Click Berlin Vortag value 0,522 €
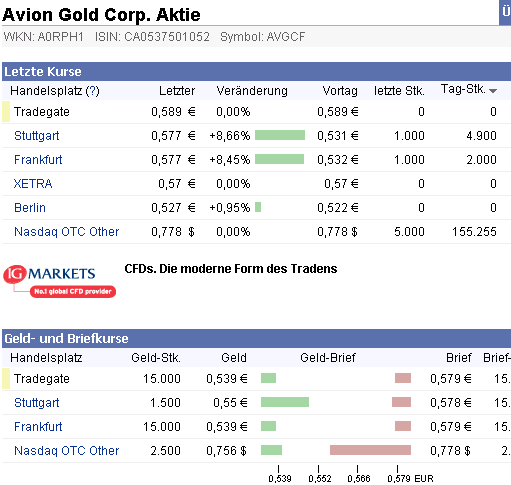511x485 pixels. [x=338, y=208]
